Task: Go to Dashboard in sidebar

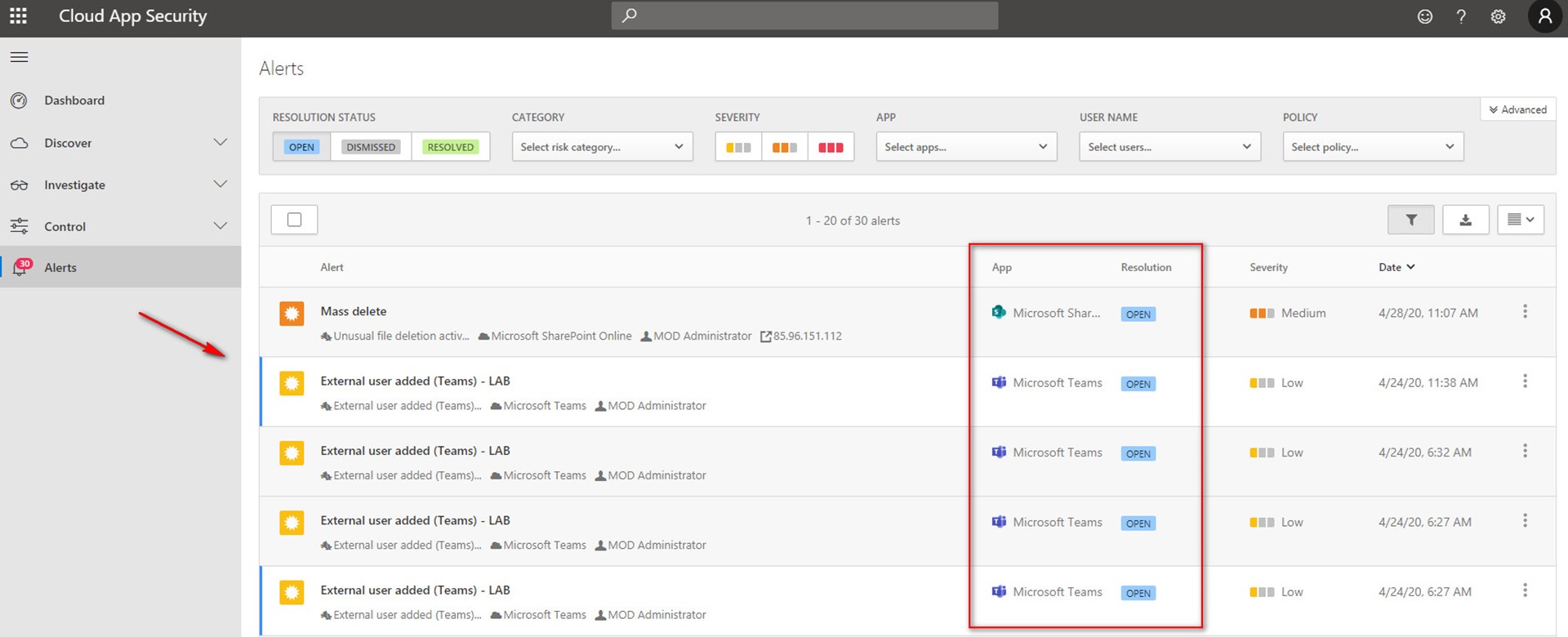Action: (x=74, y=100)
